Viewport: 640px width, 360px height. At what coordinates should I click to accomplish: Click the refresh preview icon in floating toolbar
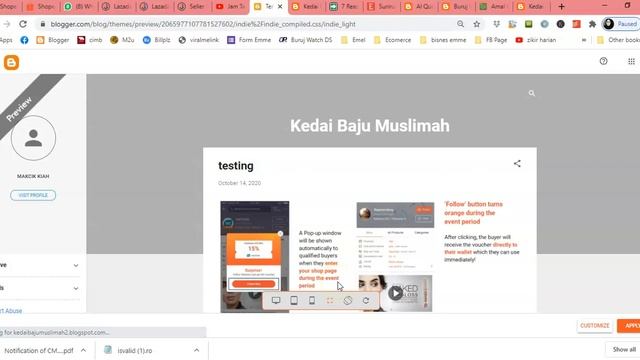[366, 300]
